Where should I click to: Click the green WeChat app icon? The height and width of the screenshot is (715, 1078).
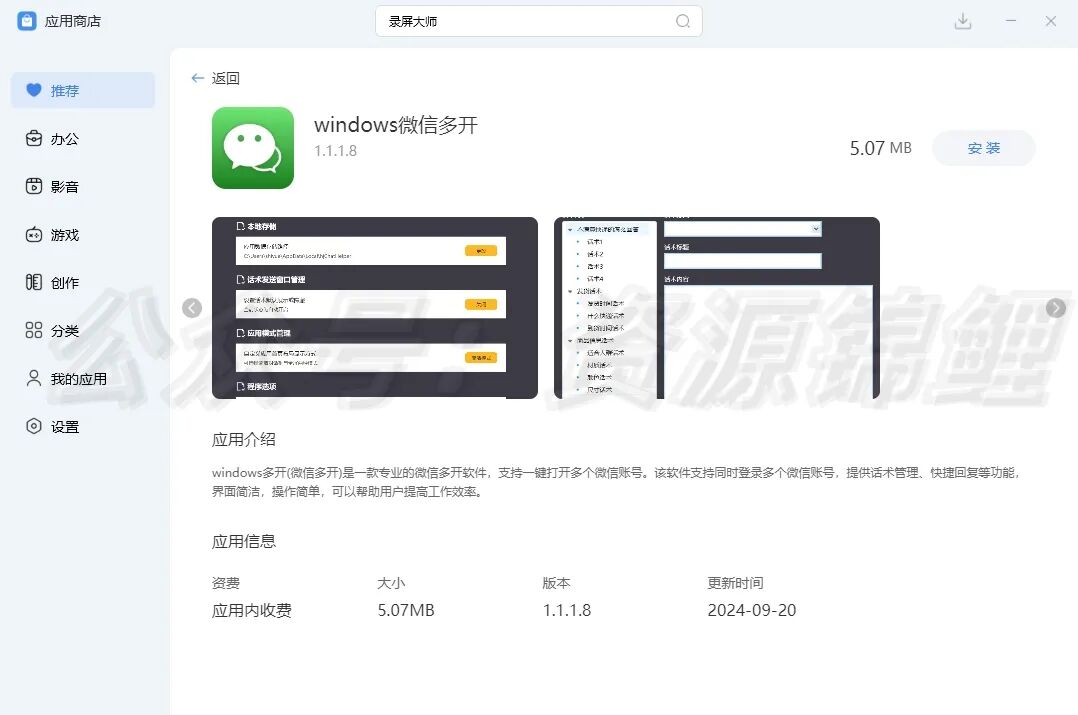tap(253, 148)
